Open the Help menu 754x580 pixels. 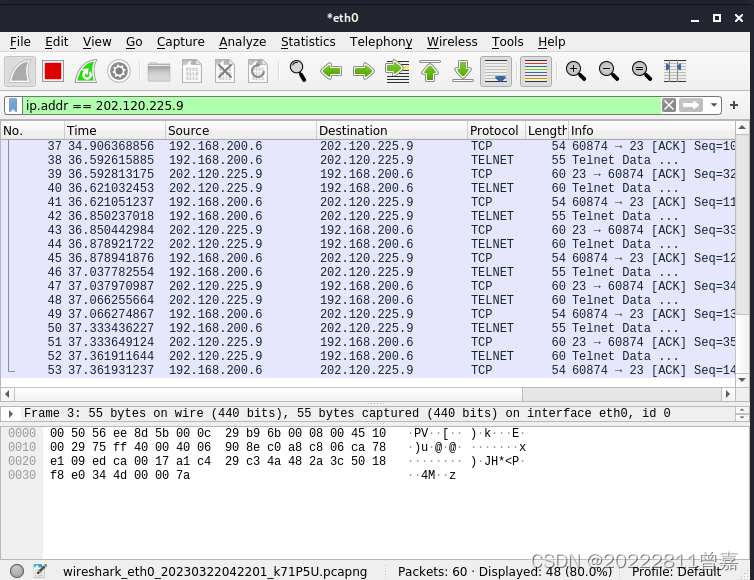(552, 42)
